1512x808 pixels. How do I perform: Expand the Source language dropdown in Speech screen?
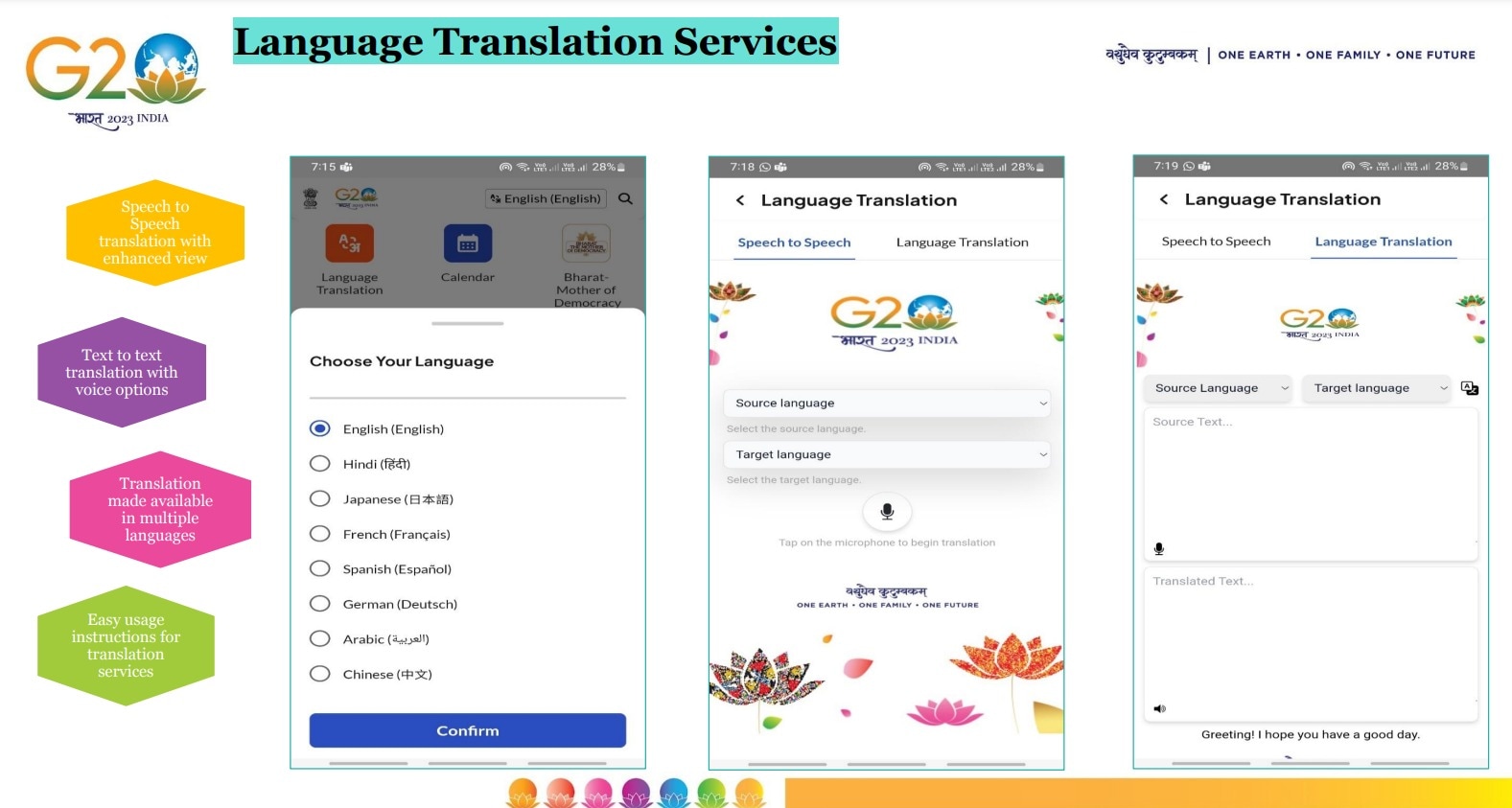(886, 404)
